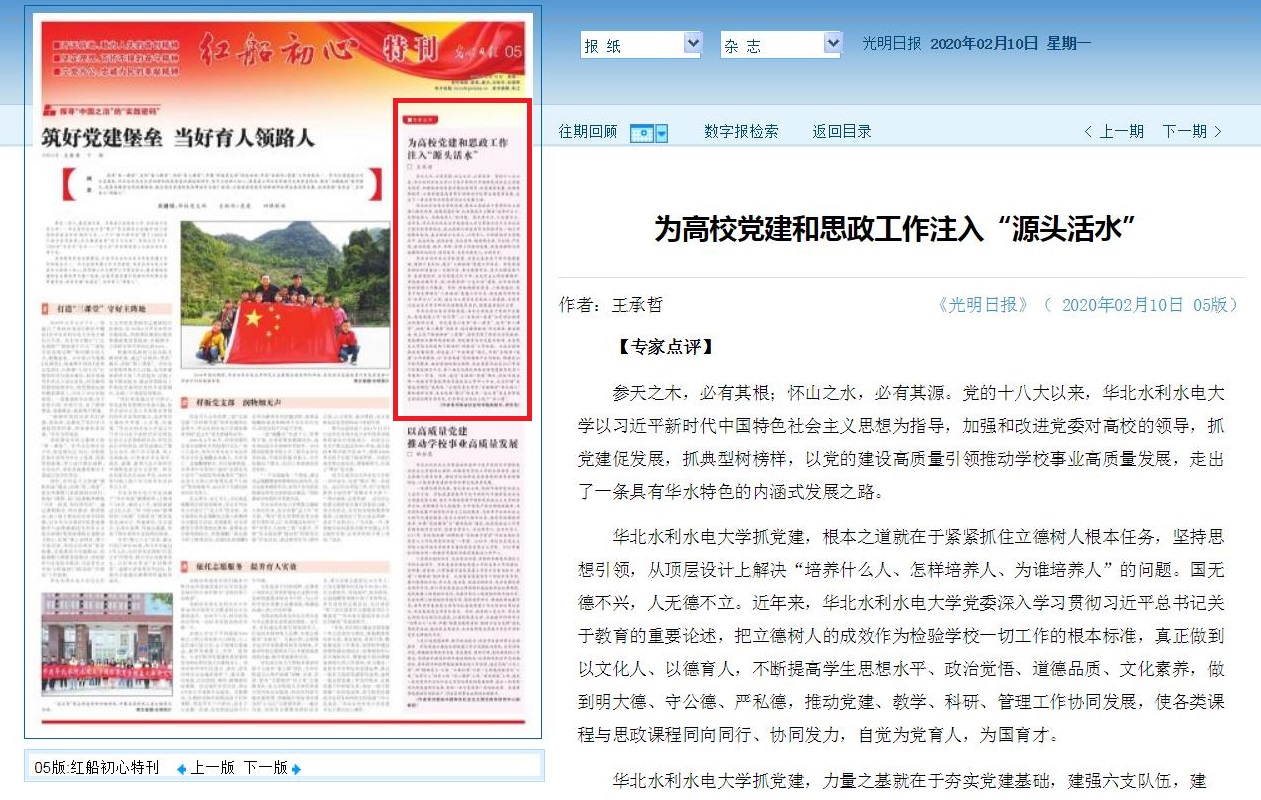The image size is (1261, 800).
Task: Open the calendar date picker icon
Action: 641,133
